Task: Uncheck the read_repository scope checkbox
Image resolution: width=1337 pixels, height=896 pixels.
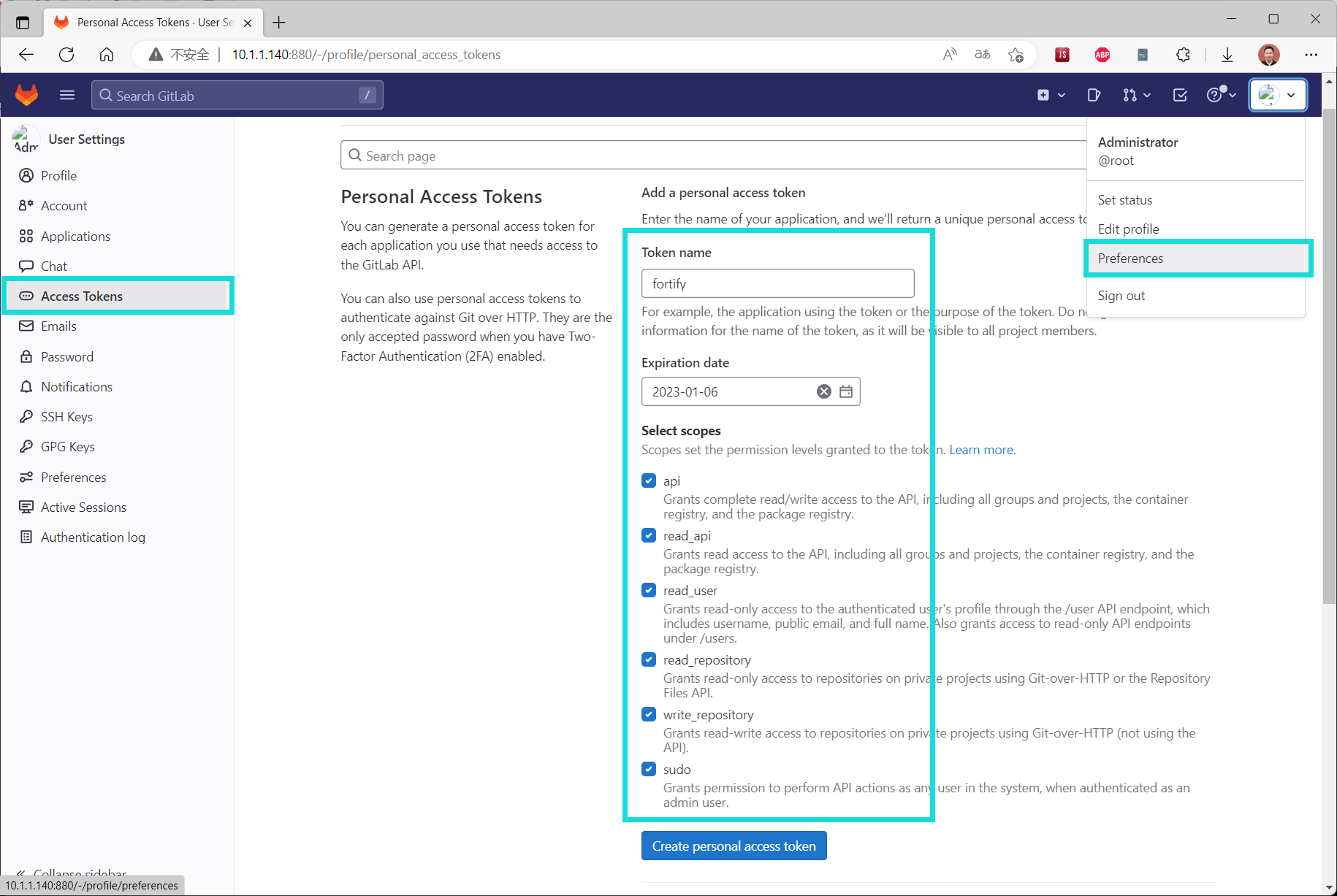Action: [x=649, y=659]
